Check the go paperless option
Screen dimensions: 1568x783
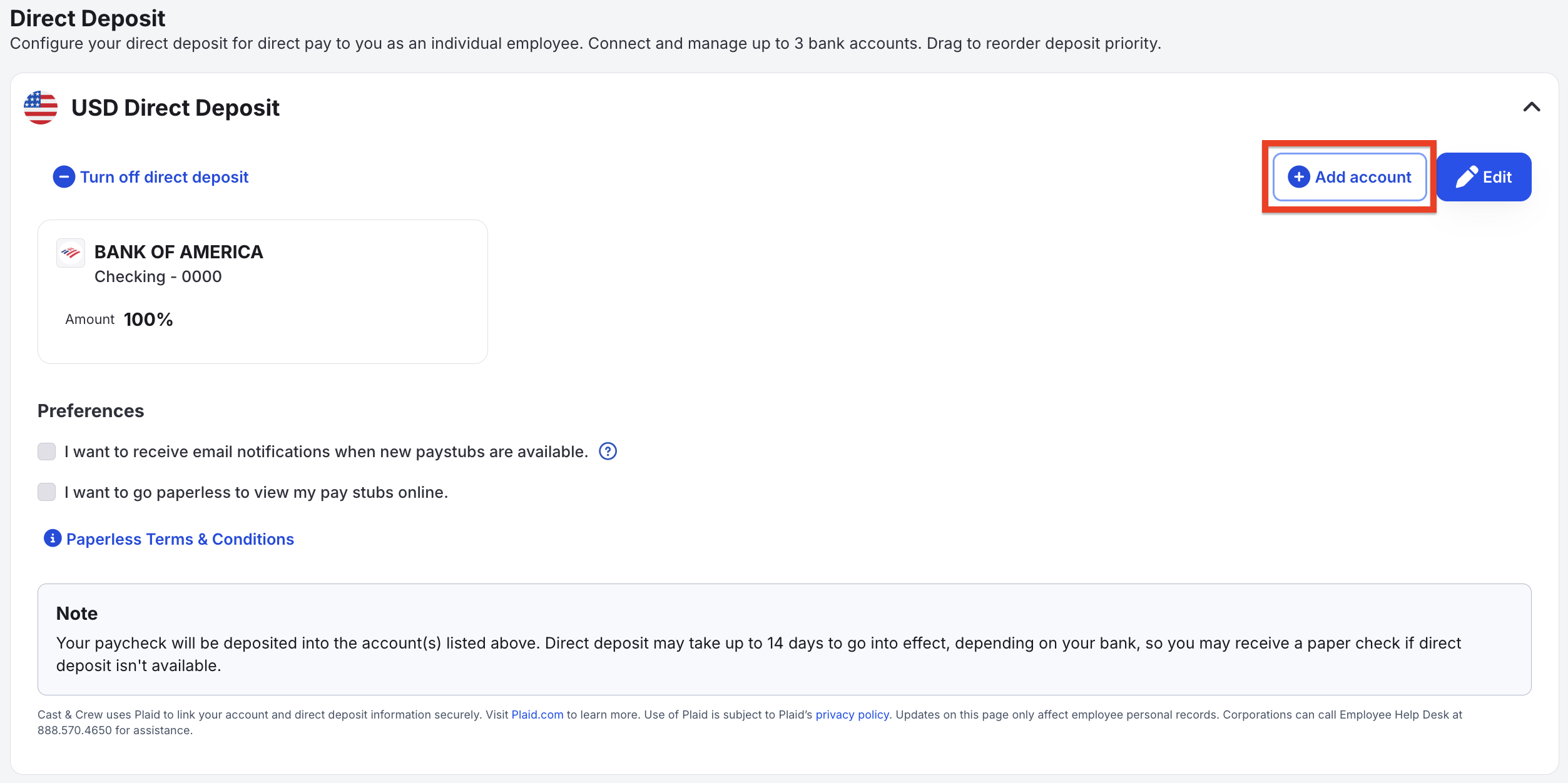pos(47,492)
